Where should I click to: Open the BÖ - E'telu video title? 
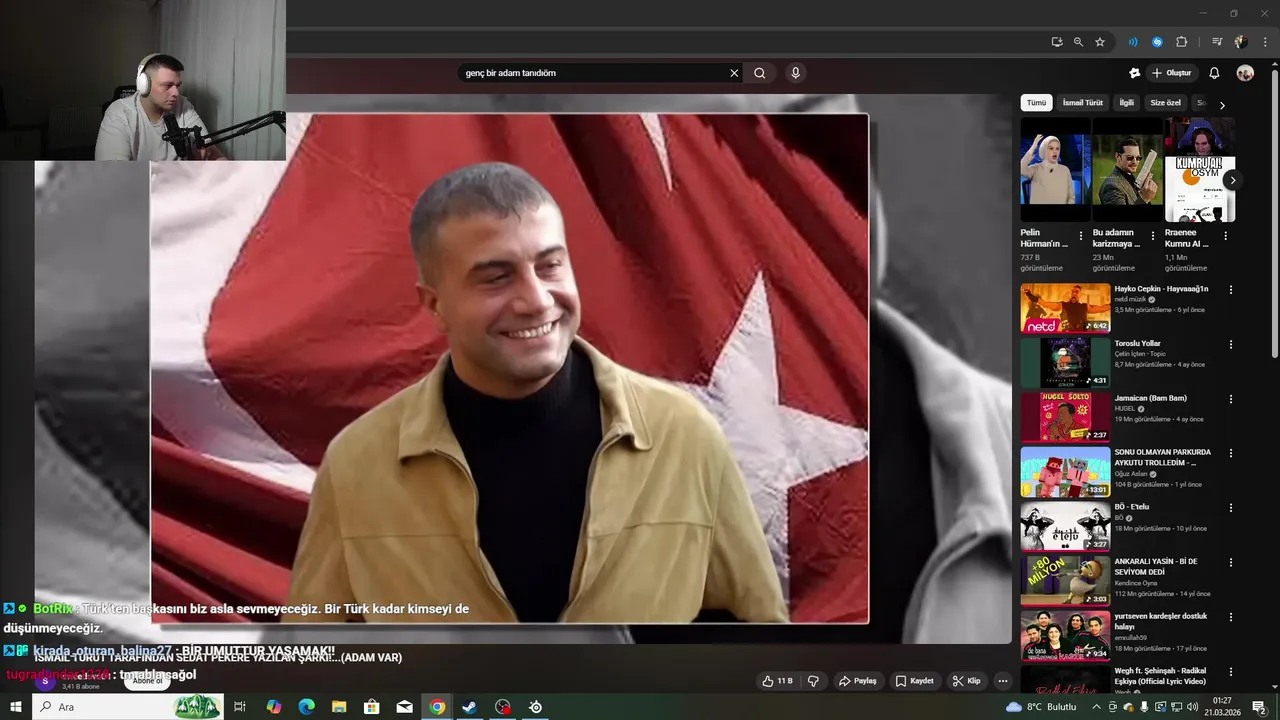pyautogui.click(x=1132, y=507)
